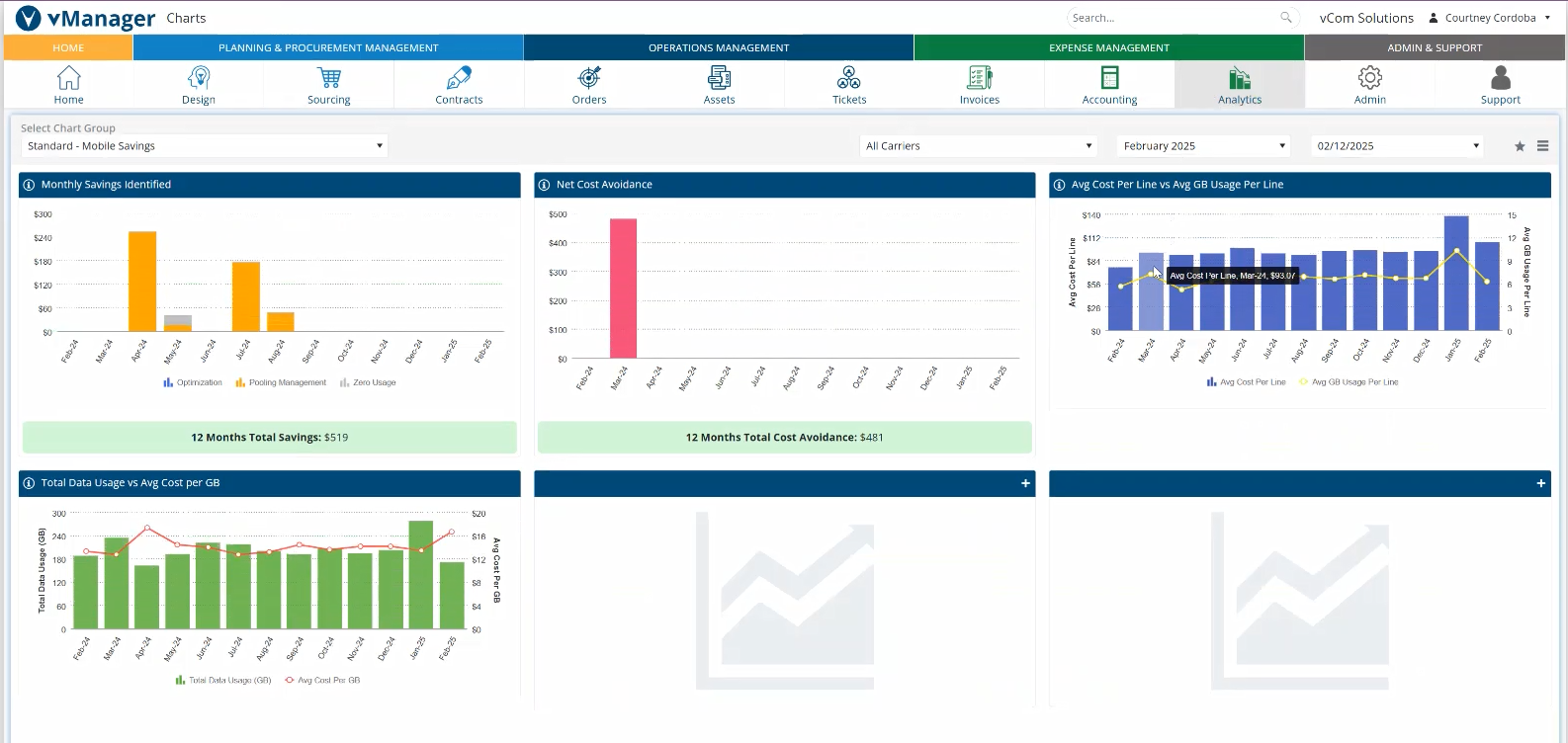The height and width of the screenshot is (743, 1568).
Task: Open the Courtney Cordoba user menu
Action: (x=1490, y=18)
